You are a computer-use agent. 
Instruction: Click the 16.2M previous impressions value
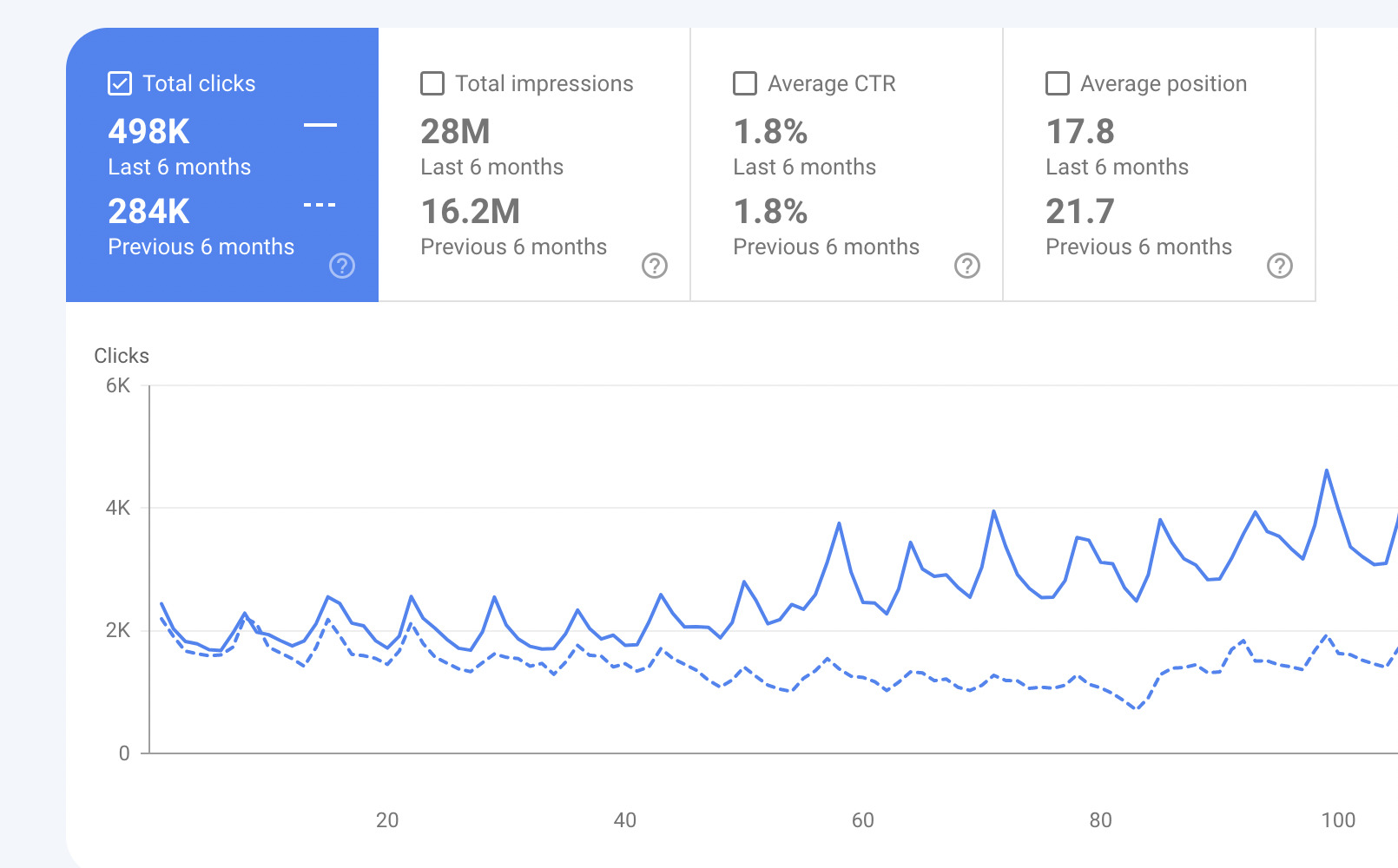pos(469,210)
